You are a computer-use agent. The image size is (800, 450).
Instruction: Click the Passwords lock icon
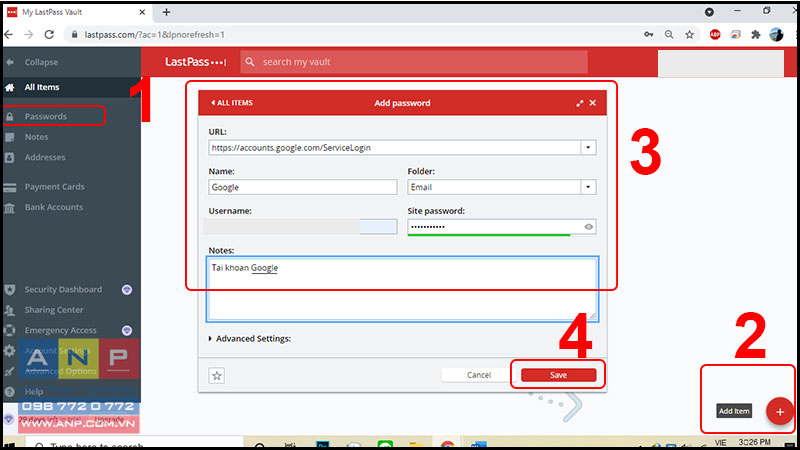pyautogui.click(x=10, y=116)
